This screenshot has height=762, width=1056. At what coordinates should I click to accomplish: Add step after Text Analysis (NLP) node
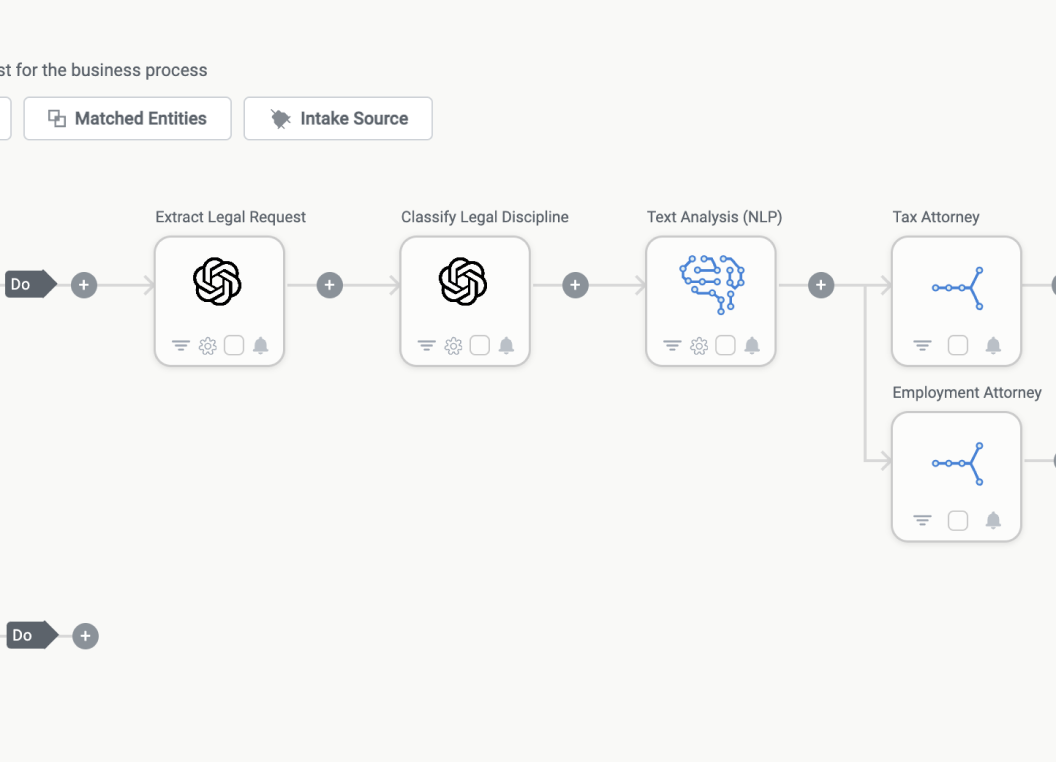[x=821, y=286]
